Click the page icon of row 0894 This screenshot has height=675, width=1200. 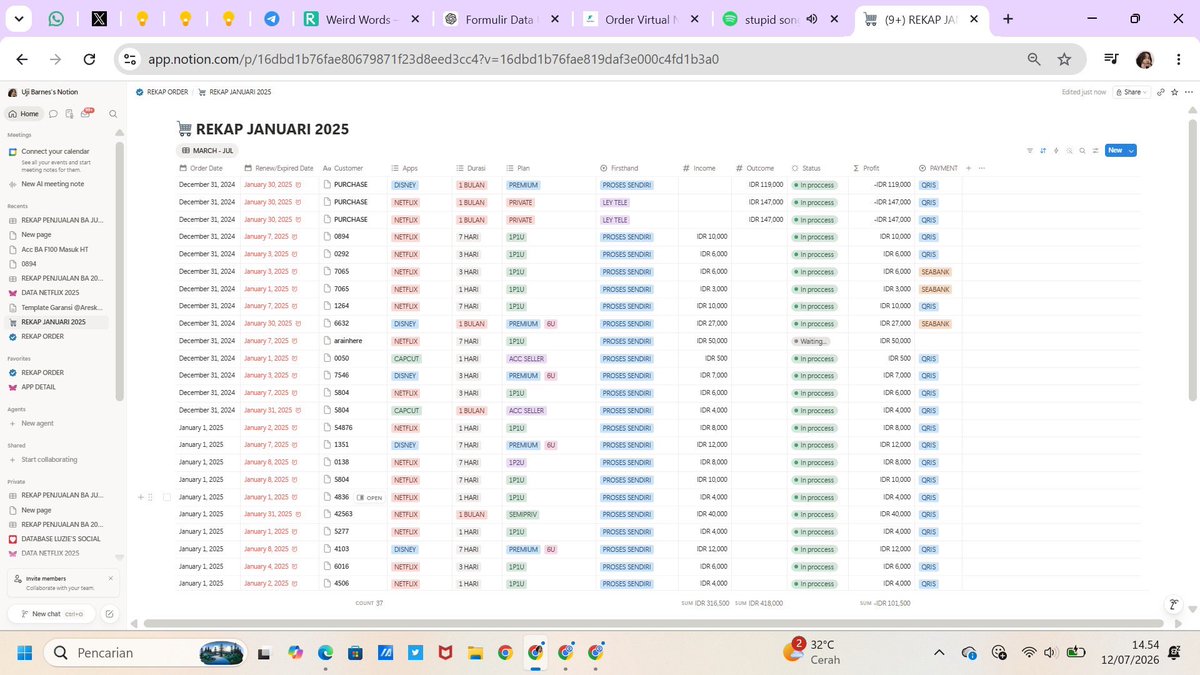point(327,237)
